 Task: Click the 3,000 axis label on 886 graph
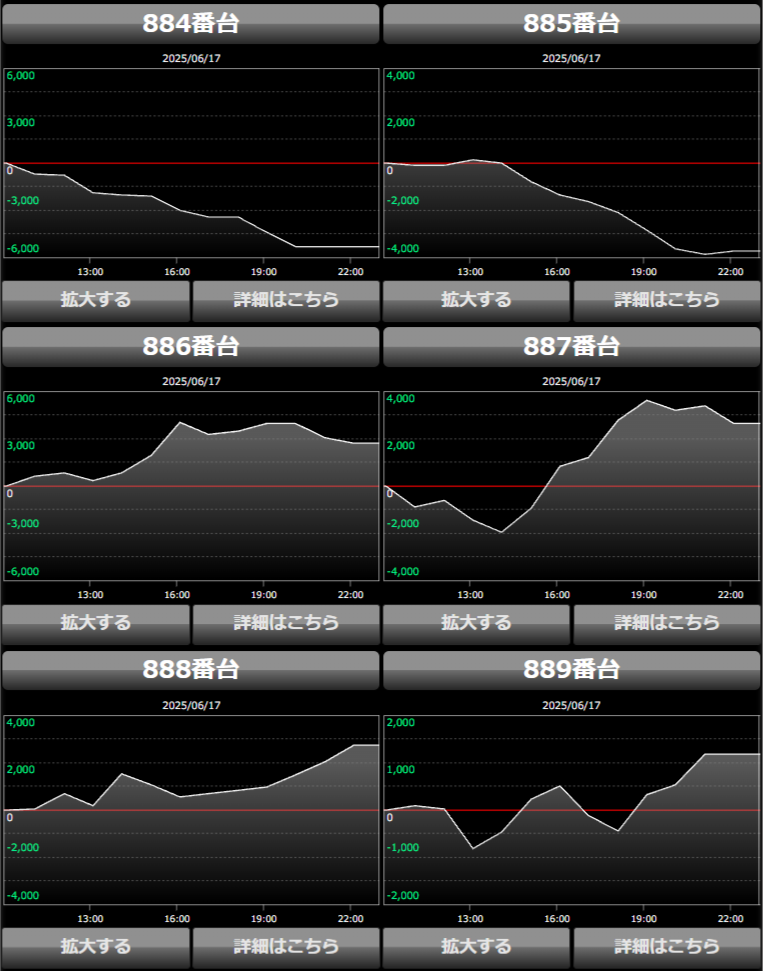pos(21,445)
